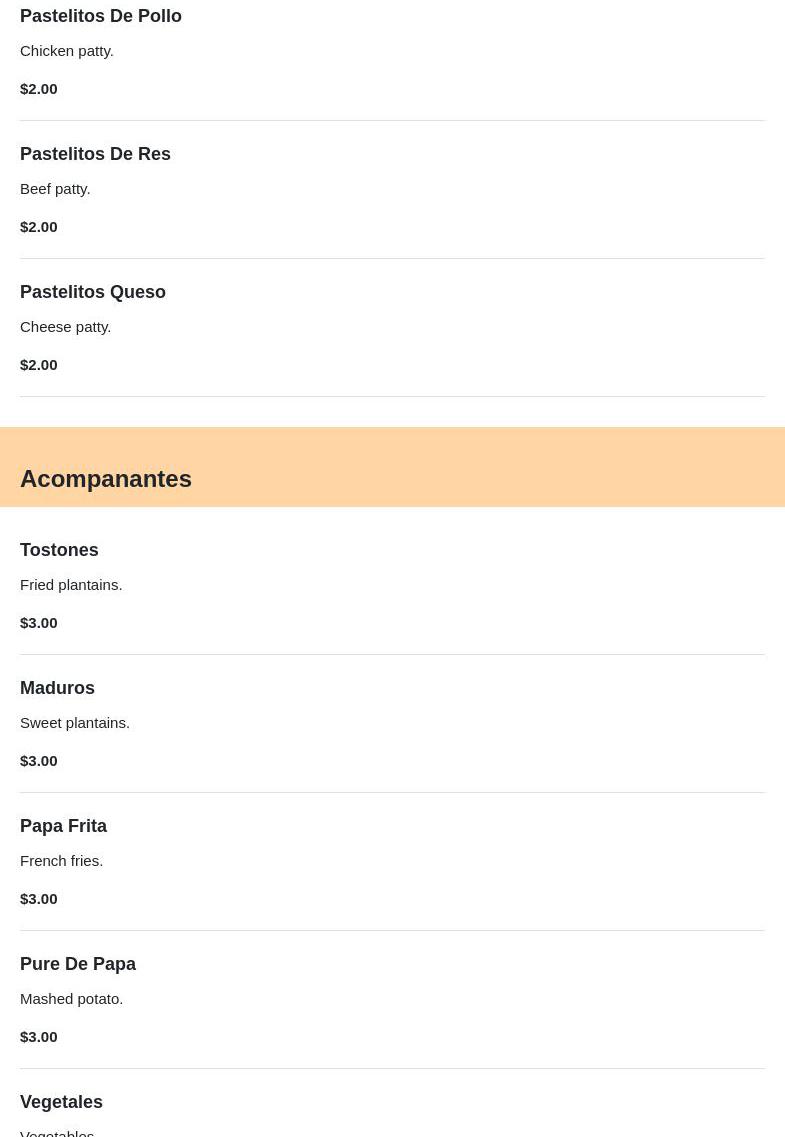
Task: Choose the Pastelitos Queso item
Action: (93, 292)
